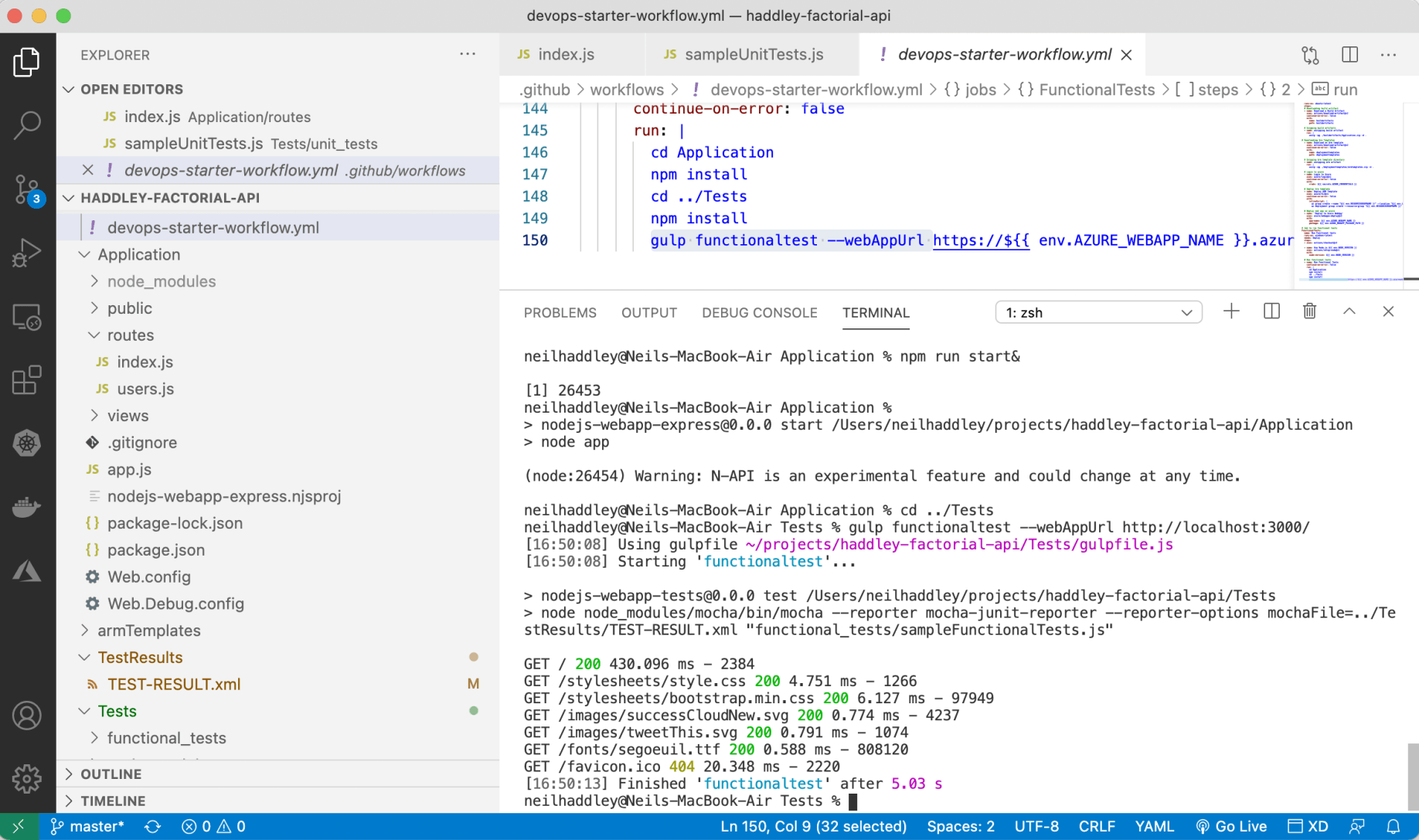Open TEST-RESULT.xml in the explorer

pyautogui.click(x=174, y=684)
